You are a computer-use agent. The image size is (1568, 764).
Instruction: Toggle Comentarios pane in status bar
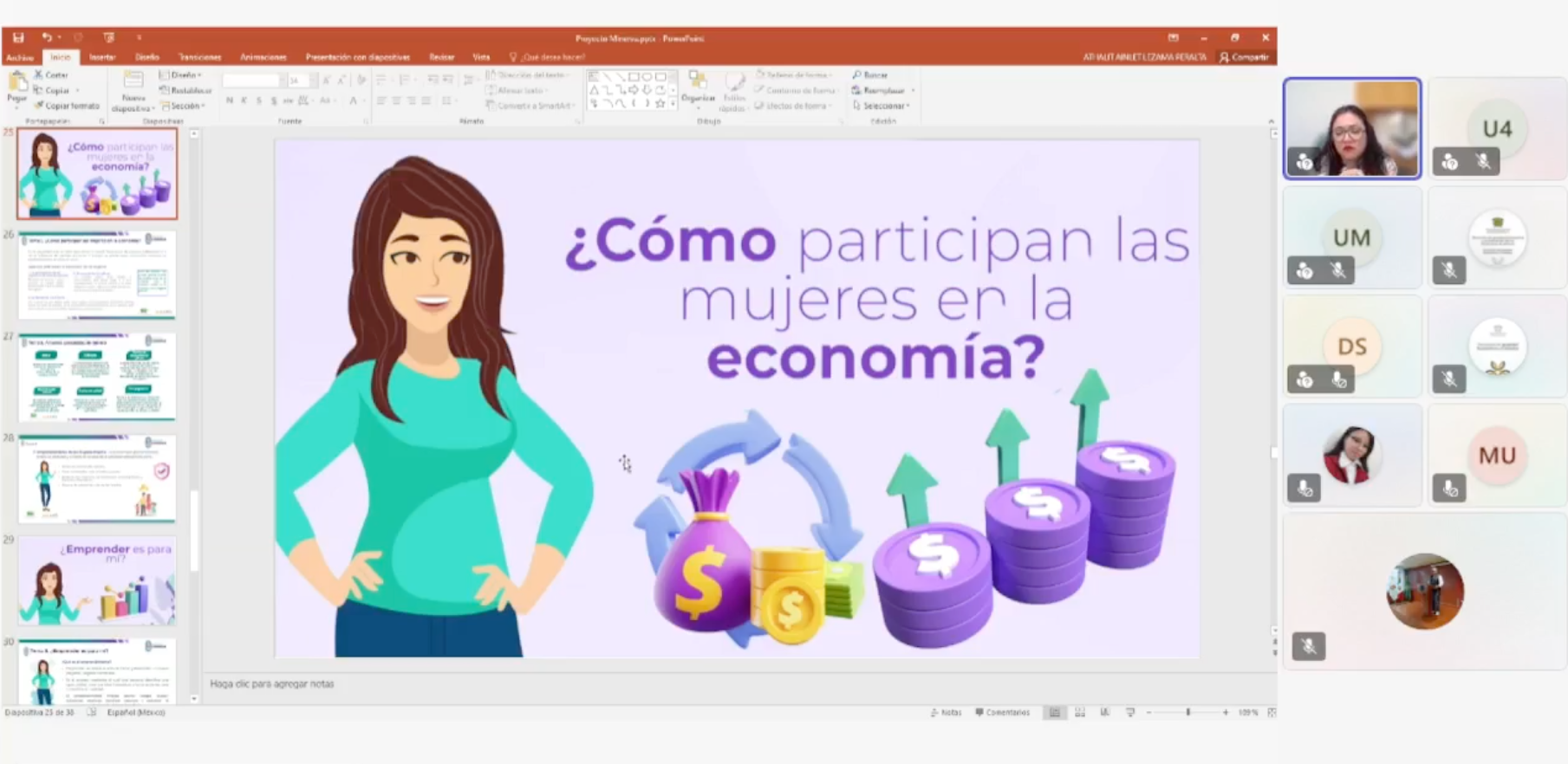click(x=1002, y=712)
